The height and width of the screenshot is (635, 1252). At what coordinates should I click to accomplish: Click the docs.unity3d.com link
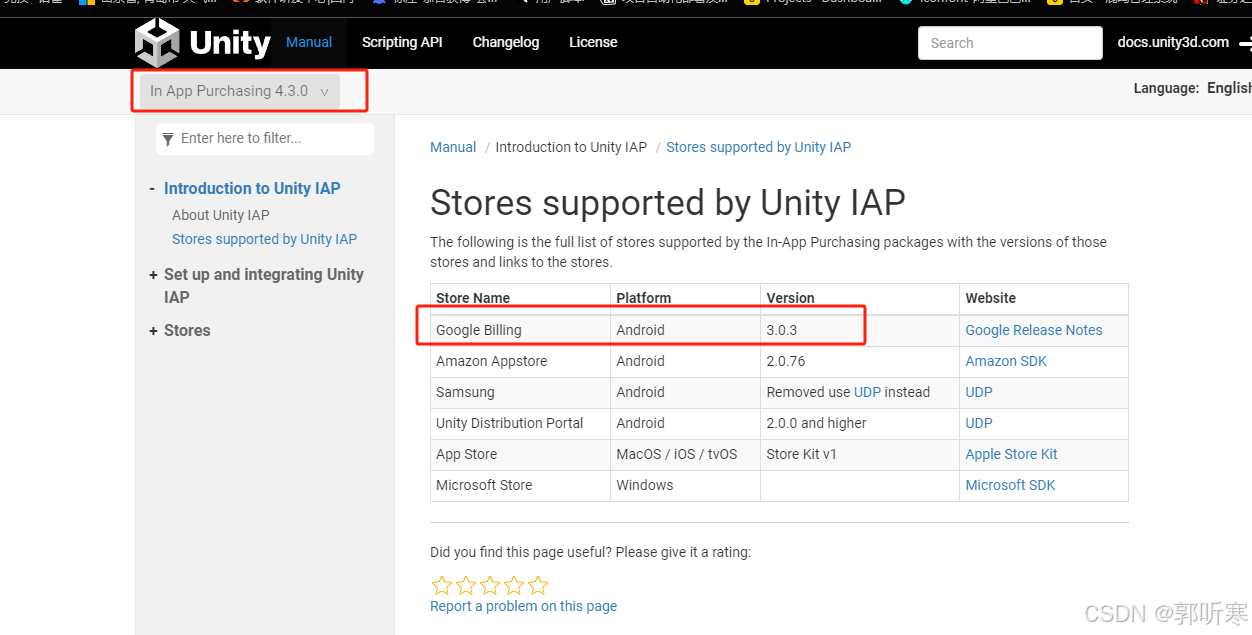click(x=1173, y=42)
